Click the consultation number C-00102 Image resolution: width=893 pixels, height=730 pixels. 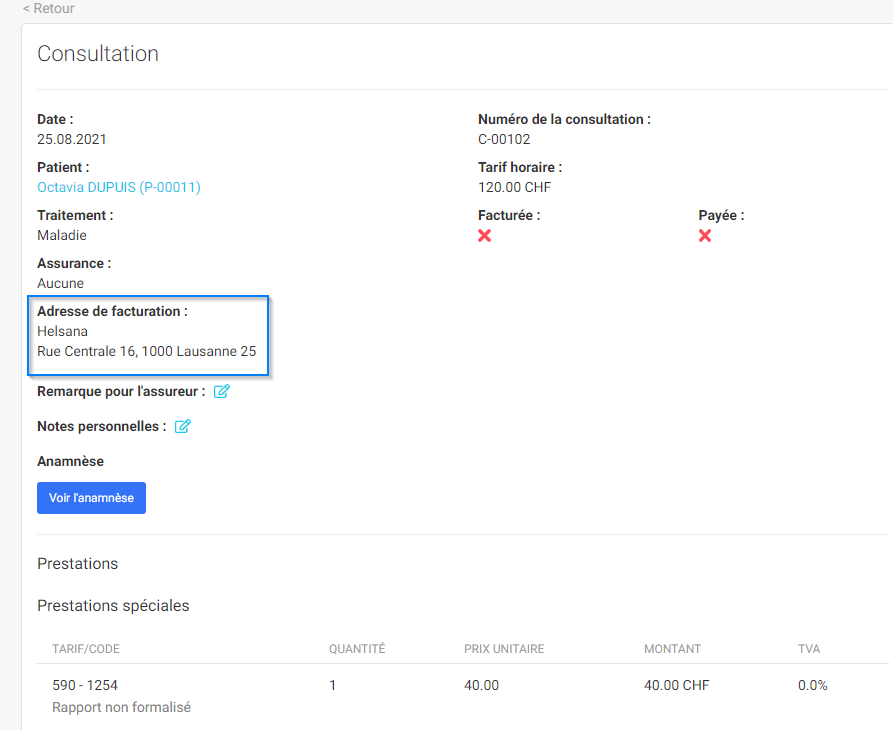504,140
